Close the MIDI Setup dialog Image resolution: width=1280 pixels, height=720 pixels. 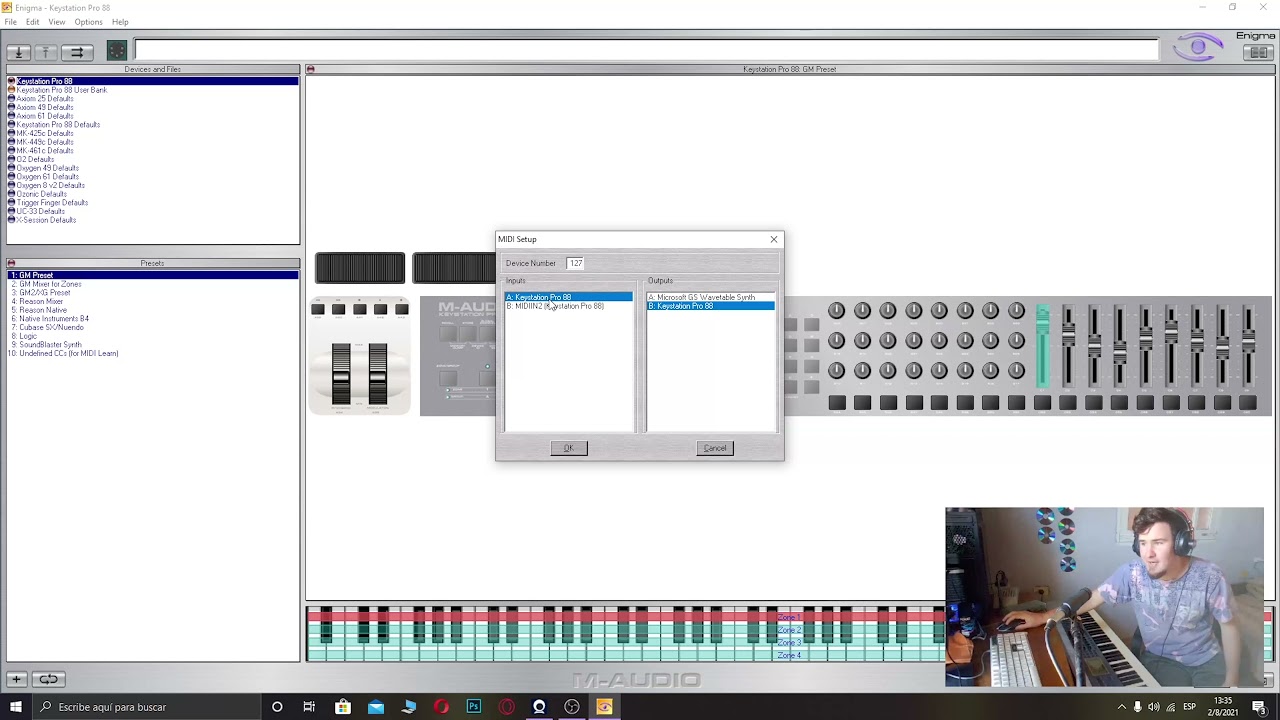coord(773,239)
